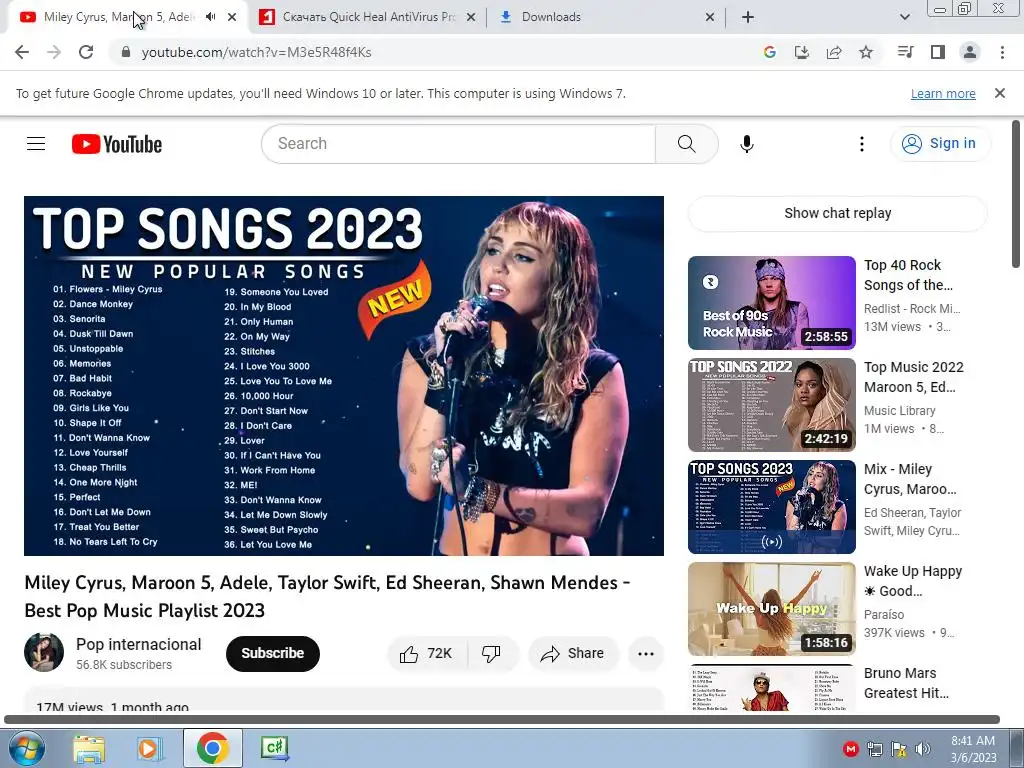
Task: Expand tab search dropdown arrow
Action: point(905,17)
